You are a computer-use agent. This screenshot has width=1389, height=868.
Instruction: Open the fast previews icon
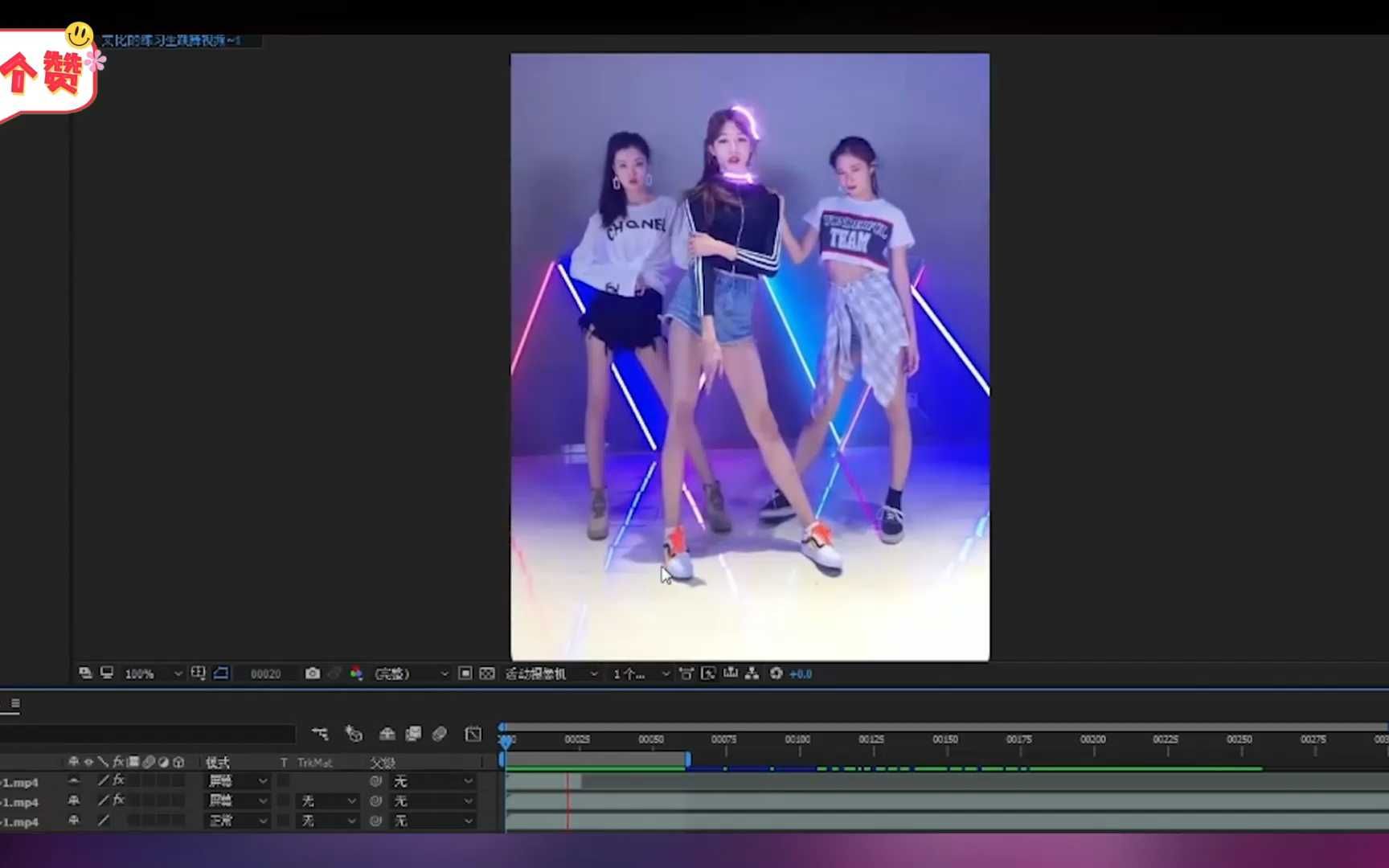tap(708, 674)
